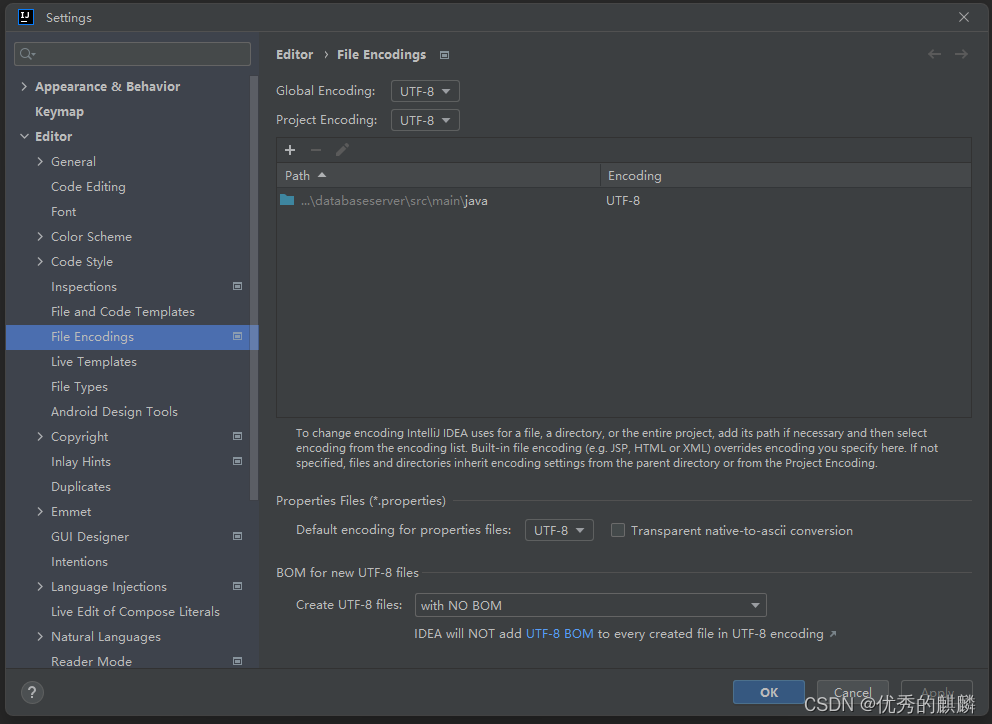Viewport: 992px width, 724px height.
Task: Open Code Editing settings
Action: tap(88, 187)
